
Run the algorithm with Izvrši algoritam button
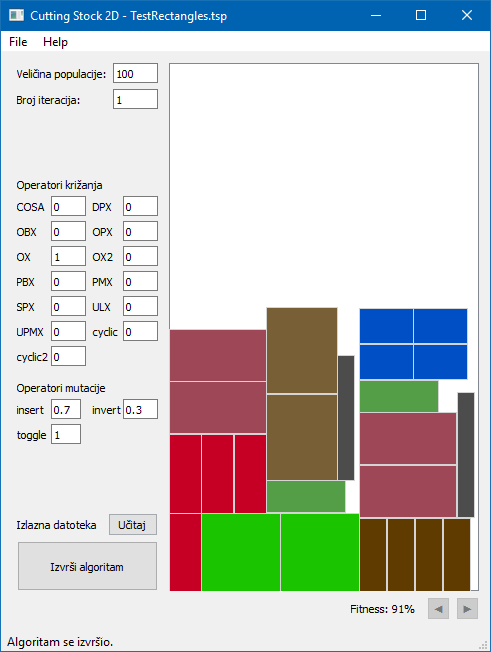click(x=87, y=566)
